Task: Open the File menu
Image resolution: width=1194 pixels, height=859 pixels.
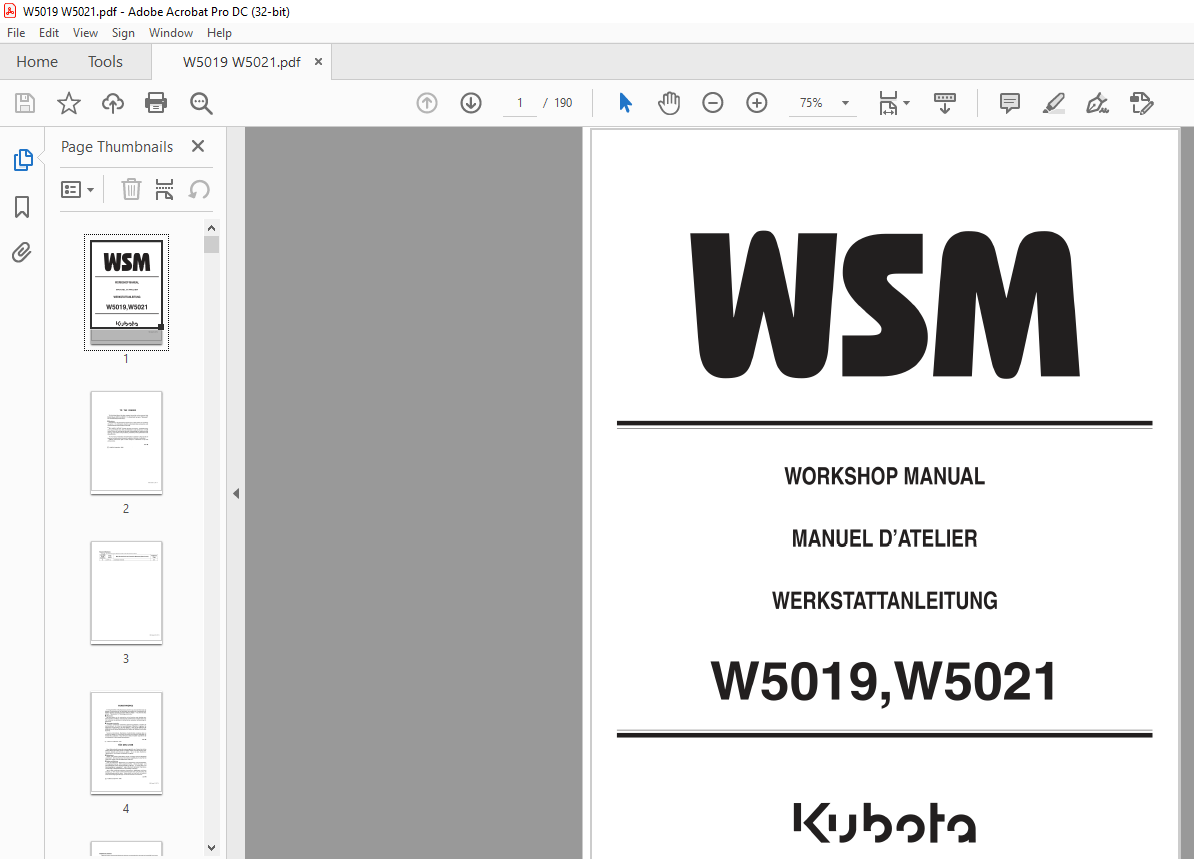Action: [x=16, y=33]
